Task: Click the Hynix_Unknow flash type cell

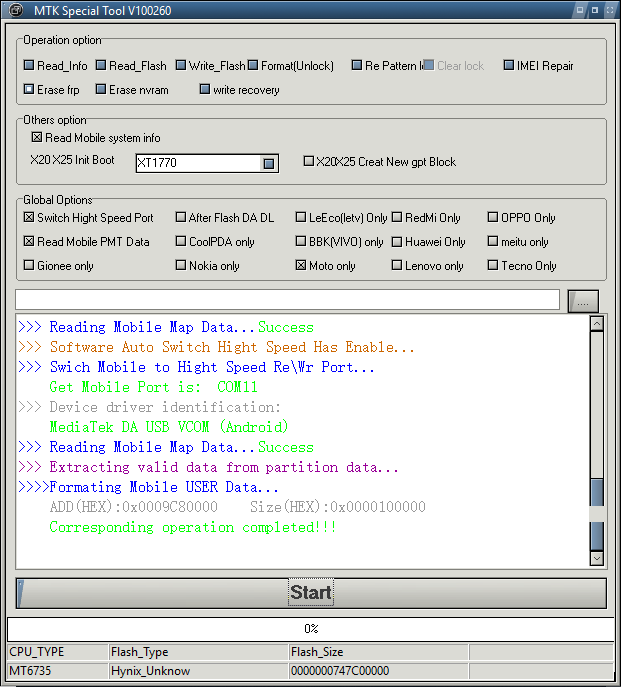Action: point(198,671)
